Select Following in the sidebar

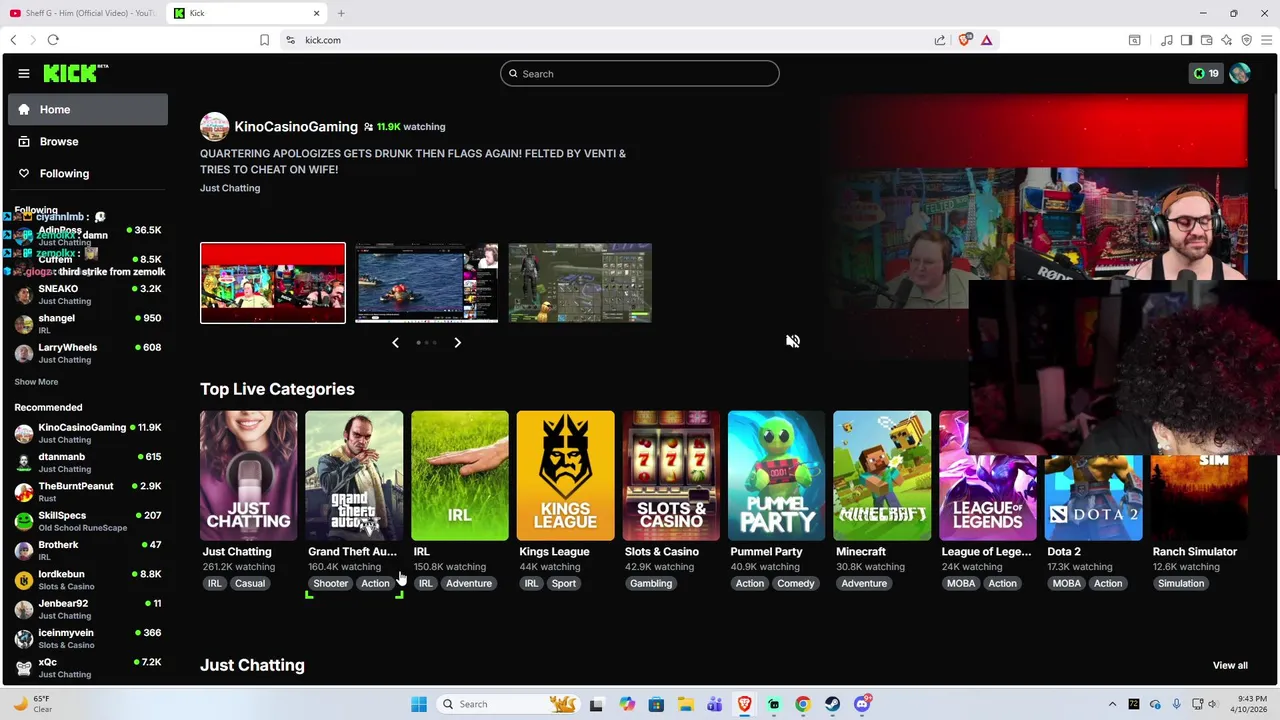tap(88, 173)
